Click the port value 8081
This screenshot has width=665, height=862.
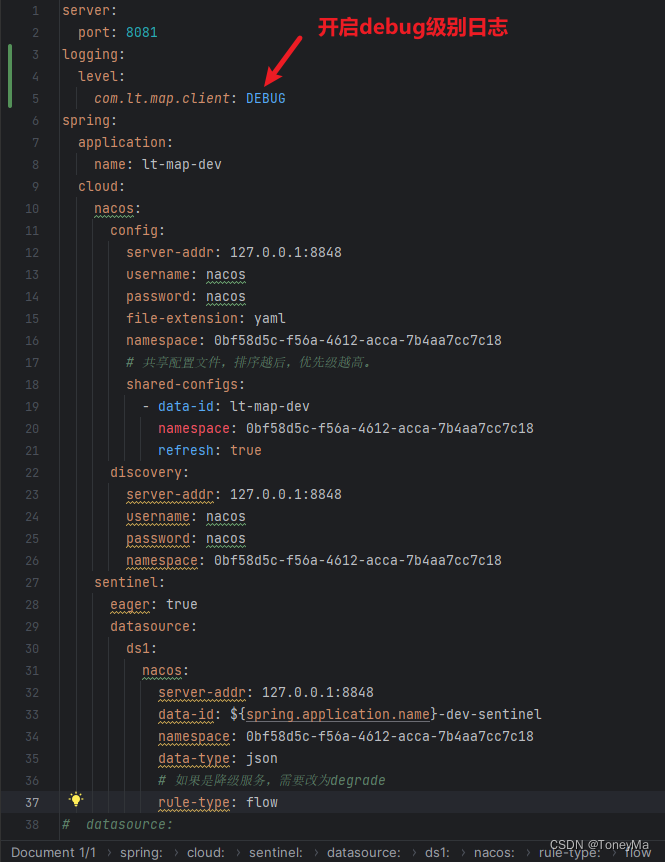click(142, 32)
